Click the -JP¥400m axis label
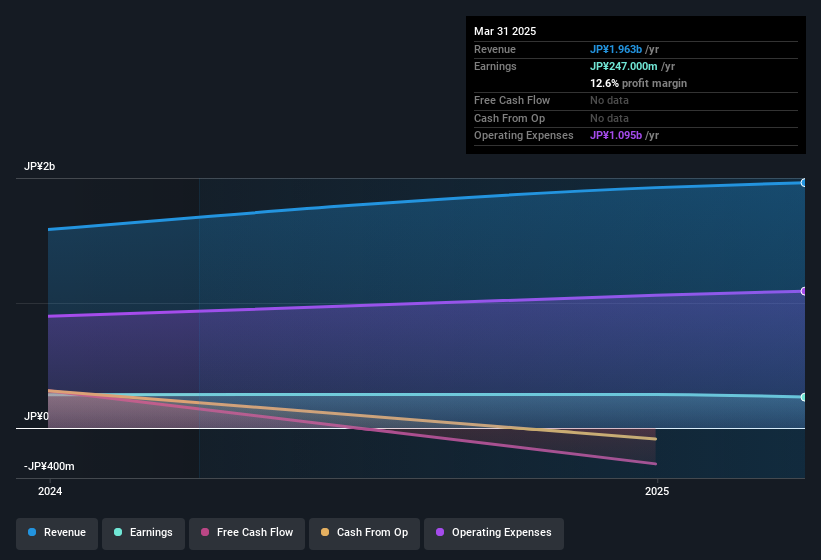This screenshot has height=560, width=821. coord(49,466)
